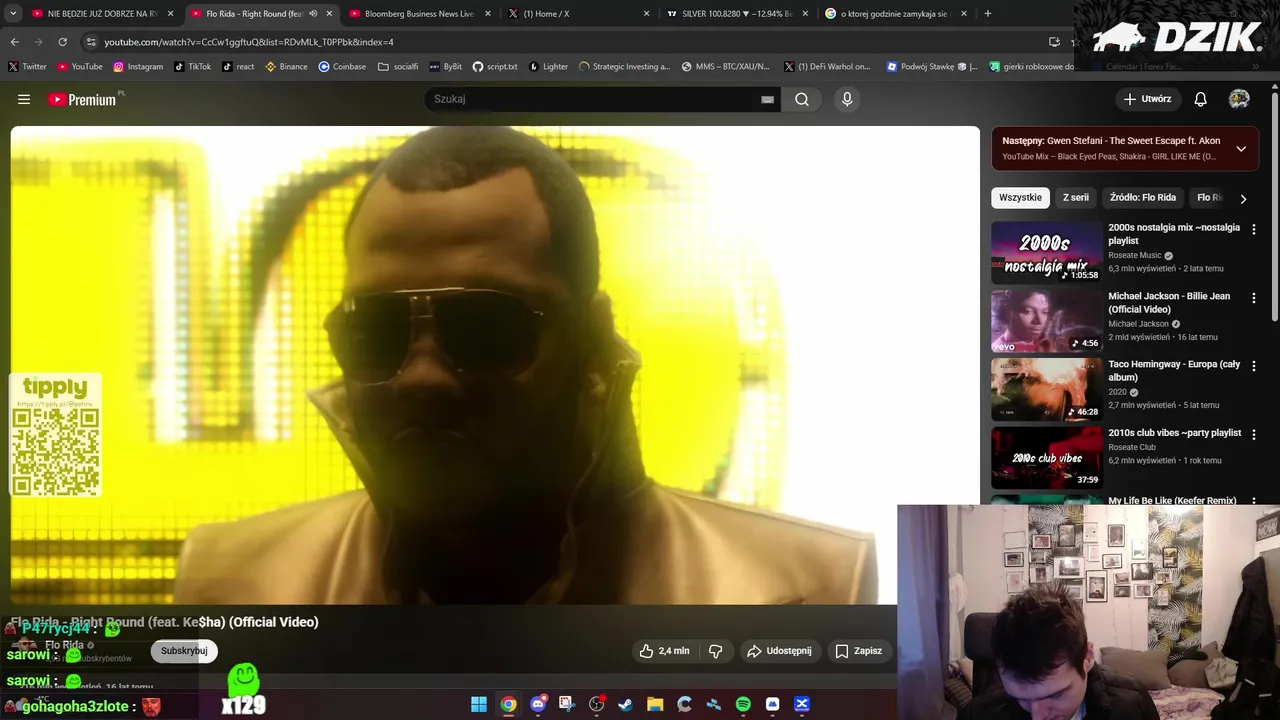Open the TikTok bookmark
This screenshot has height=720, width=1280.
pyautogui.click(x=192, y=67)
